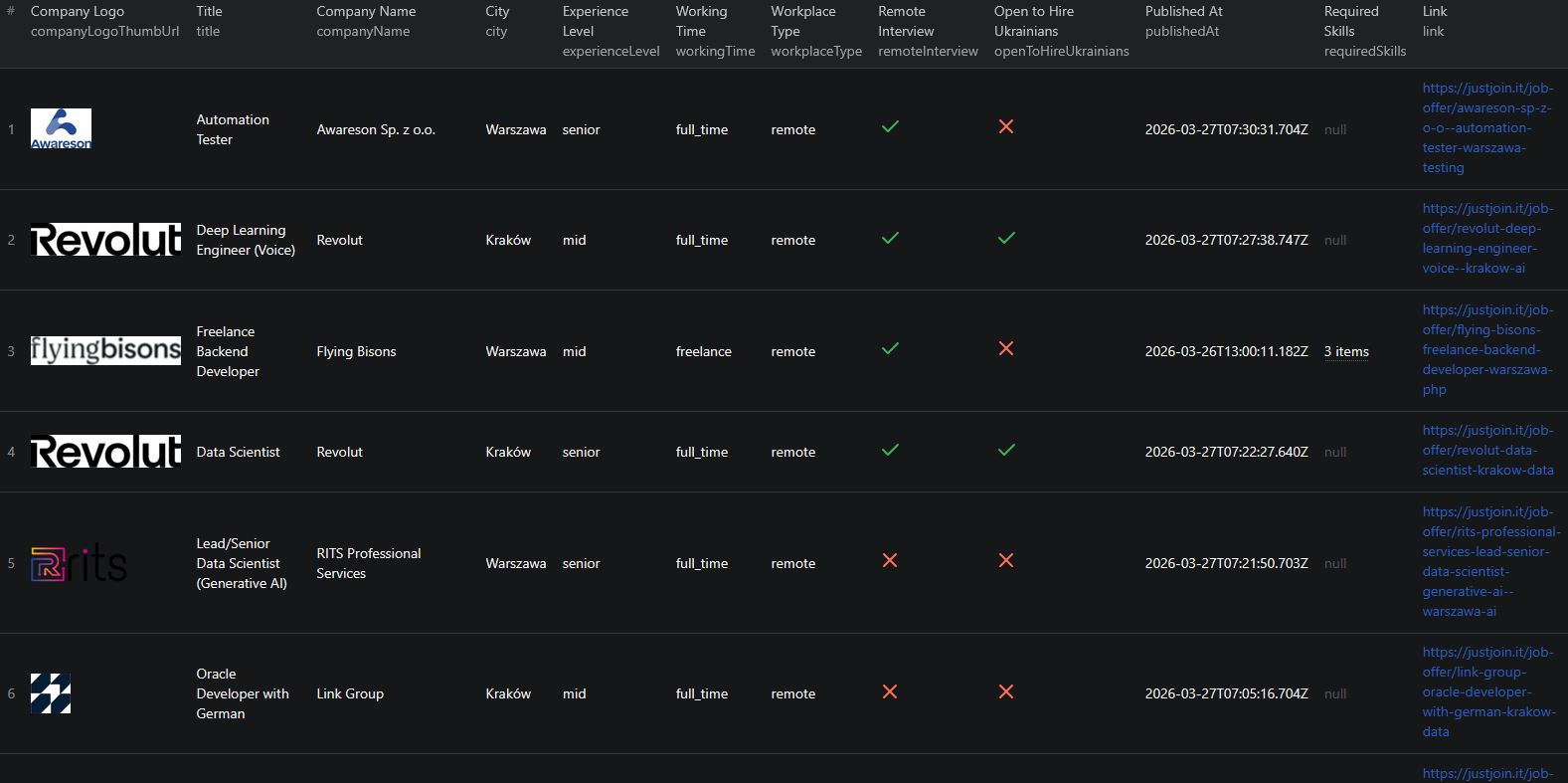Viewport: 1568px width, 783px height.
Task: Open the Awareson automation tester job link
Action: 1486,128
